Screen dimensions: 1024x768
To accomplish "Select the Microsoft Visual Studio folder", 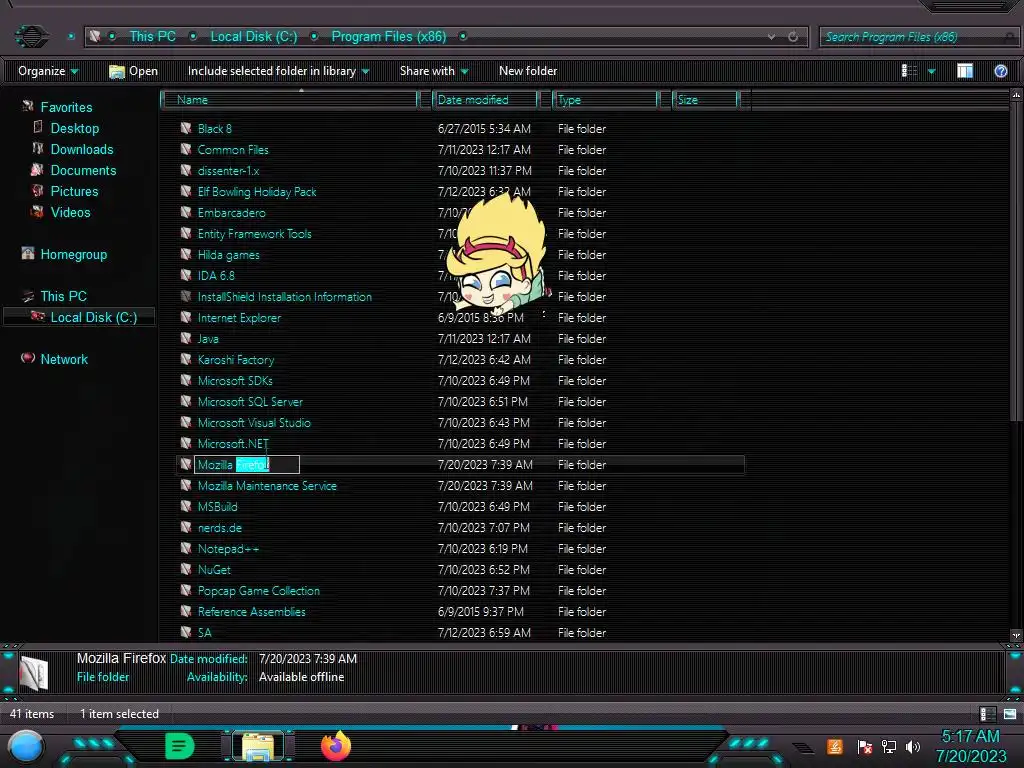I will point(254,423).
